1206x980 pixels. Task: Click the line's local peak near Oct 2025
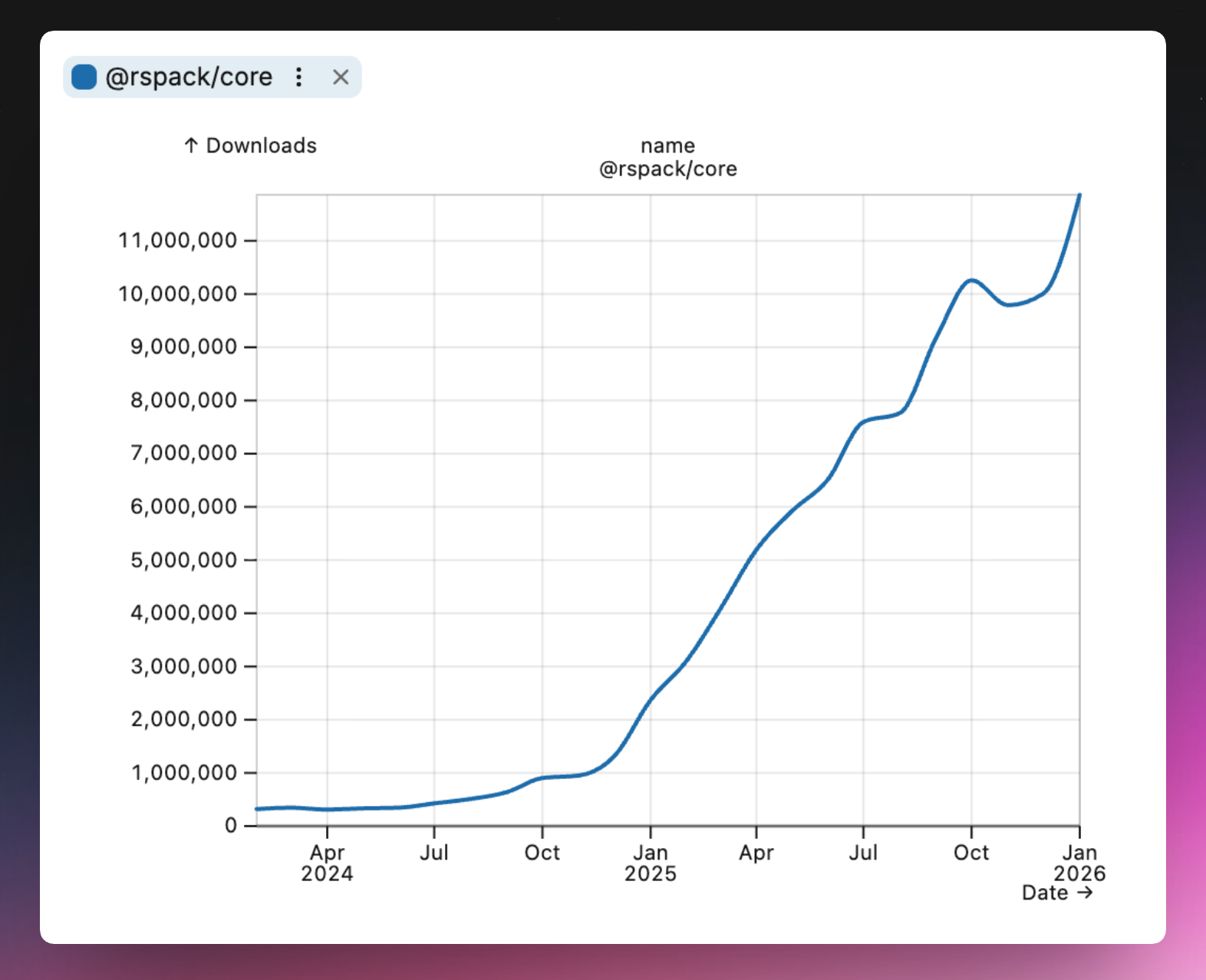tap(971, 280)
